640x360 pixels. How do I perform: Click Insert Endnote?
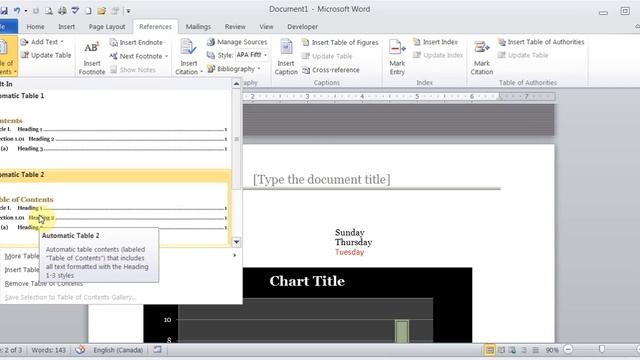point(136,42)
